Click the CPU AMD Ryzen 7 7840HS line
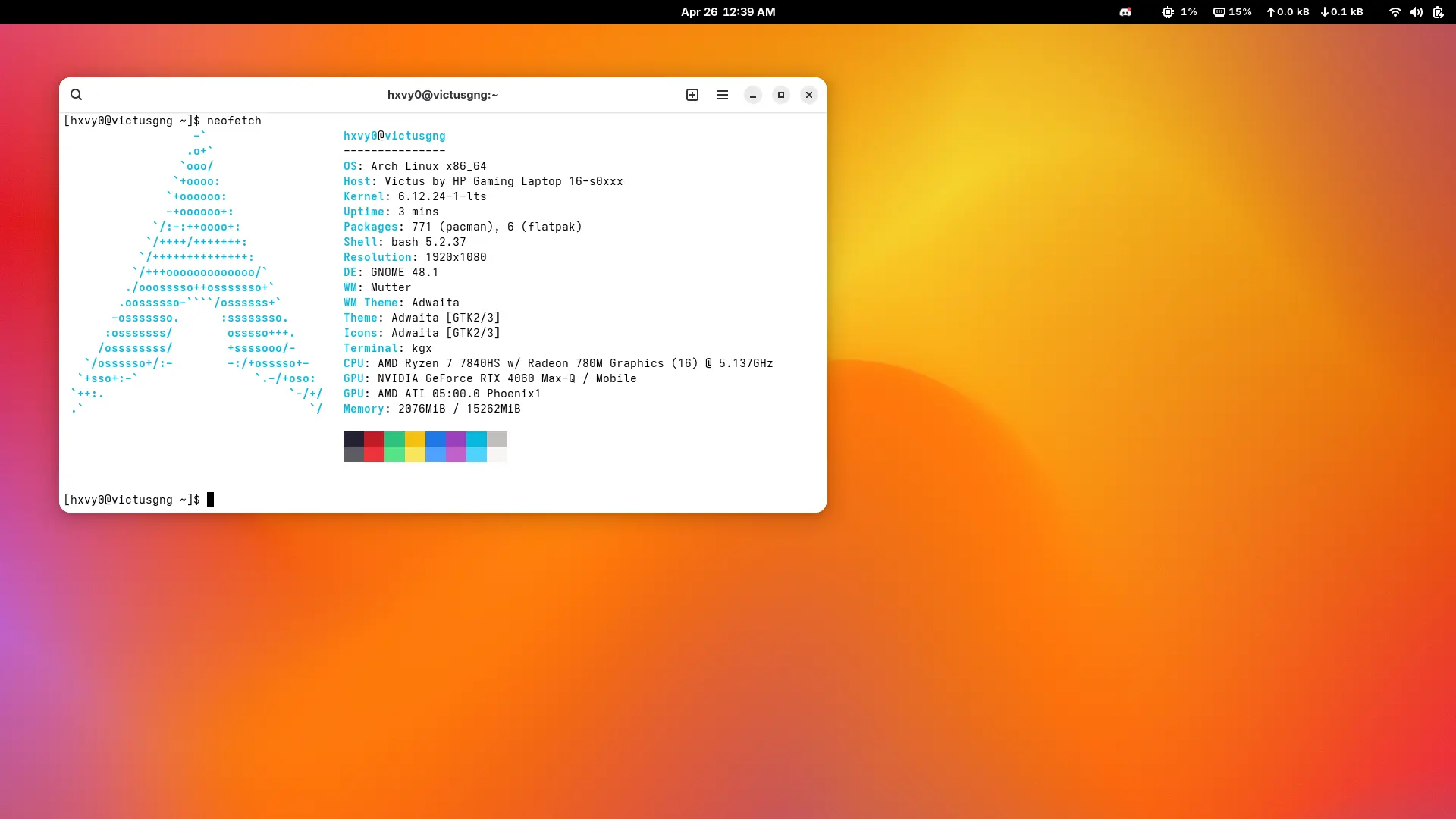 pyautogui.click(x=558, y=363)
